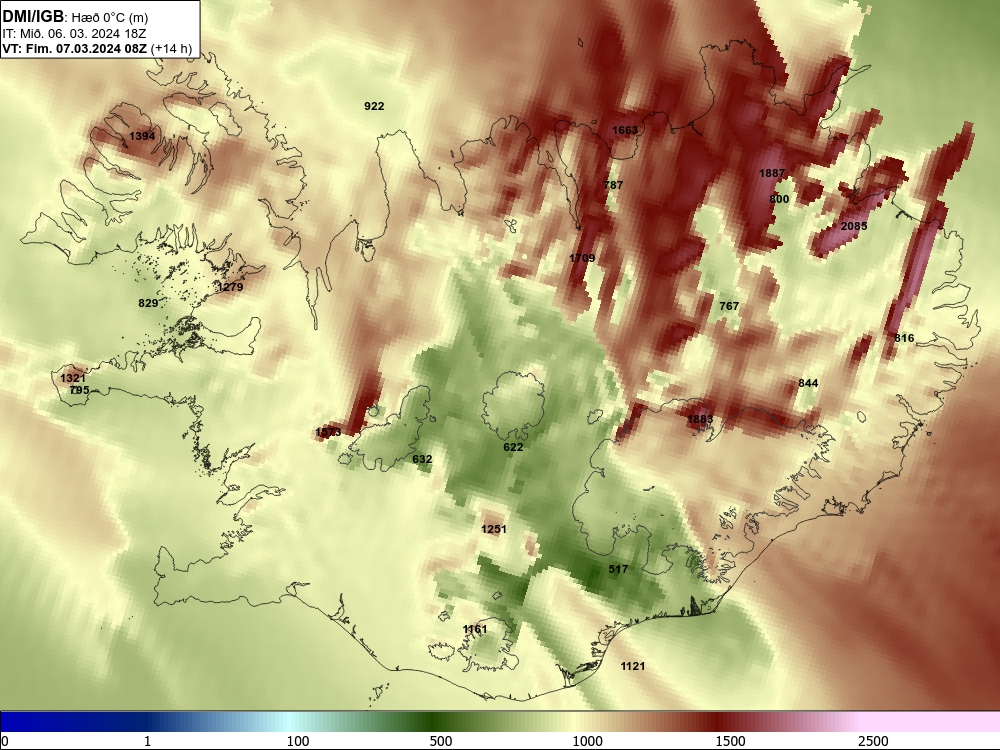
Task: Click the 500 tick on the colour scale
Action: [441, 741]
